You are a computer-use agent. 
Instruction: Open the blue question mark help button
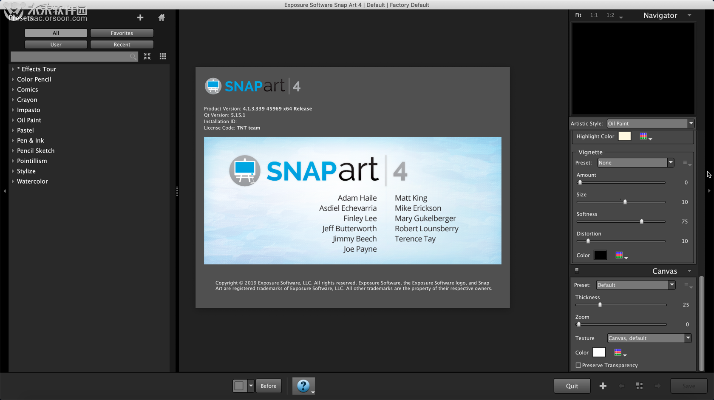point(303,385)
